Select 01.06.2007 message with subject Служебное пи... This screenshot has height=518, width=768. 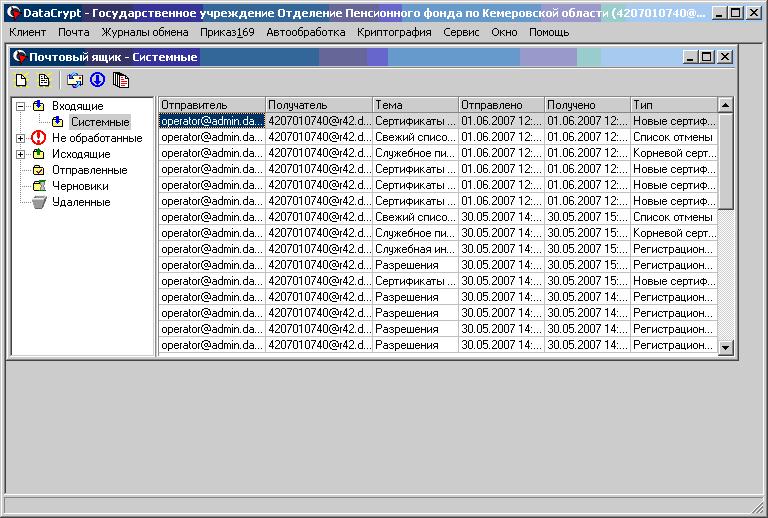tap(438, 153)
